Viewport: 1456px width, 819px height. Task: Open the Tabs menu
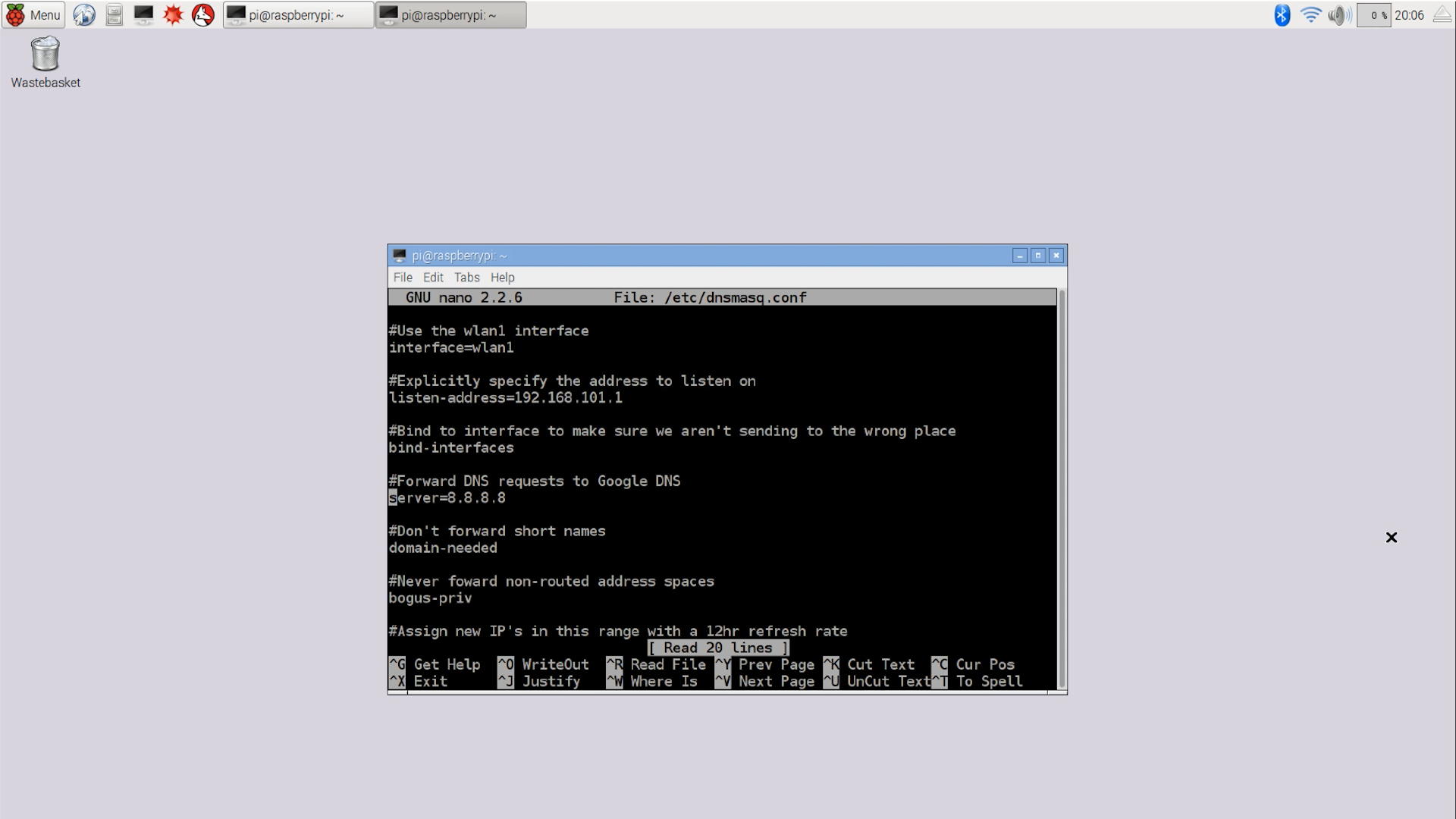(x=466, y=278)
